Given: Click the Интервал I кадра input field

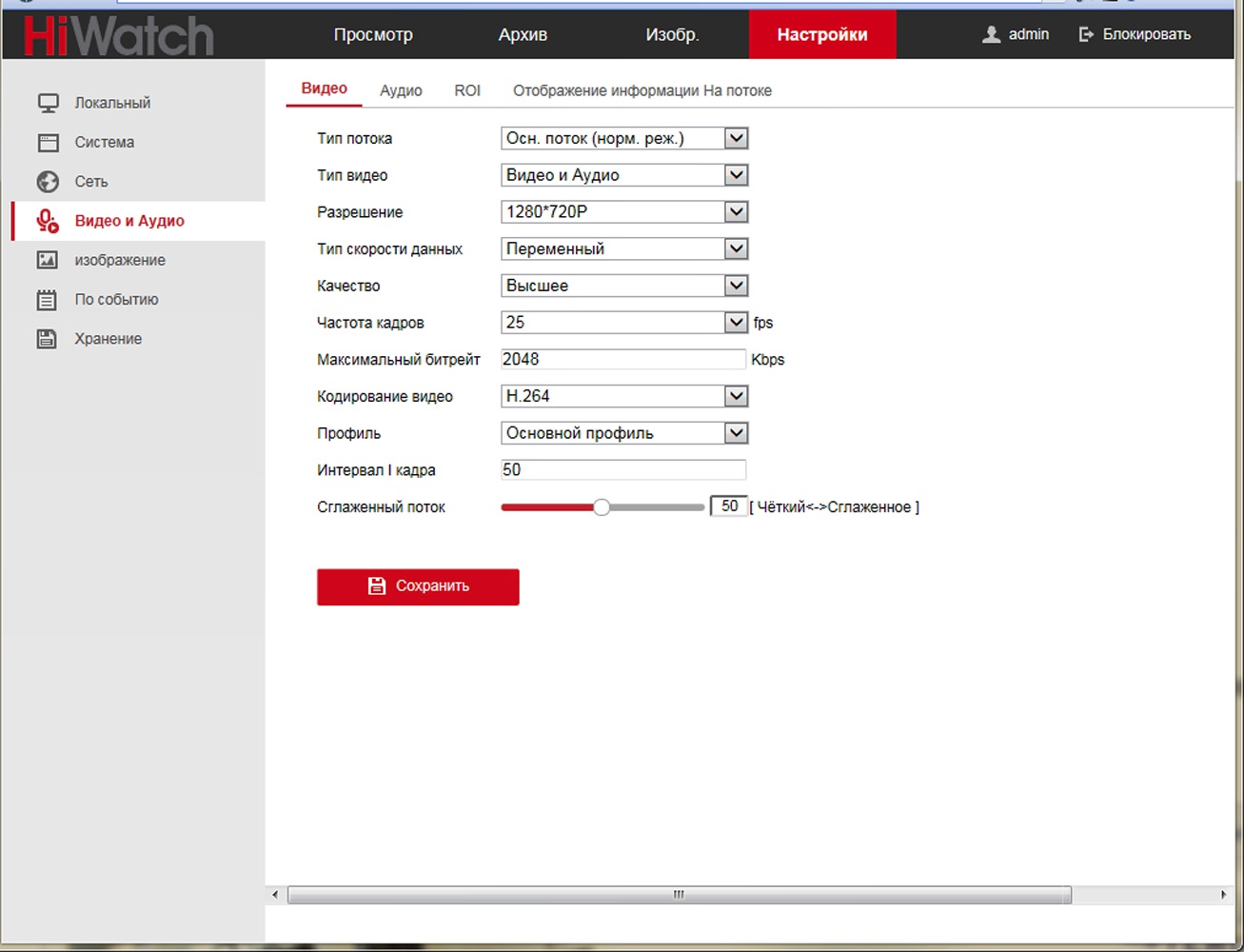Looking at the screenshot, I should point(623,469).
